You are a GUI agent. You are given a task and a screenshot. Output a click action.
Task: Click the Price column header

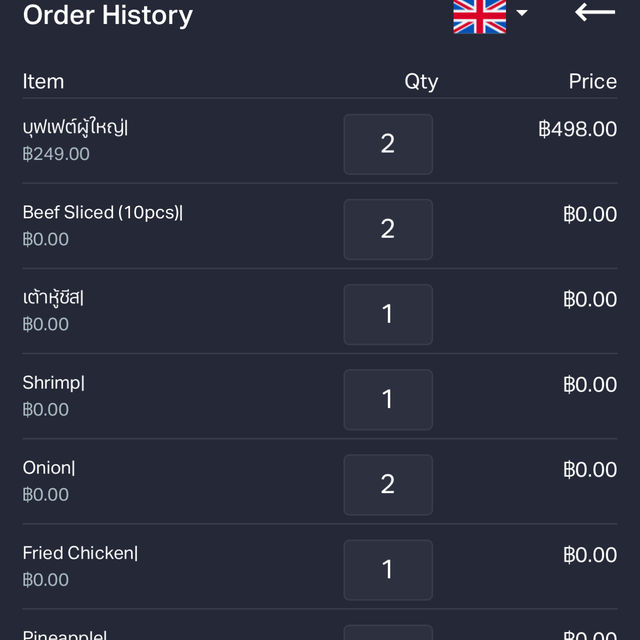point(593,81)
